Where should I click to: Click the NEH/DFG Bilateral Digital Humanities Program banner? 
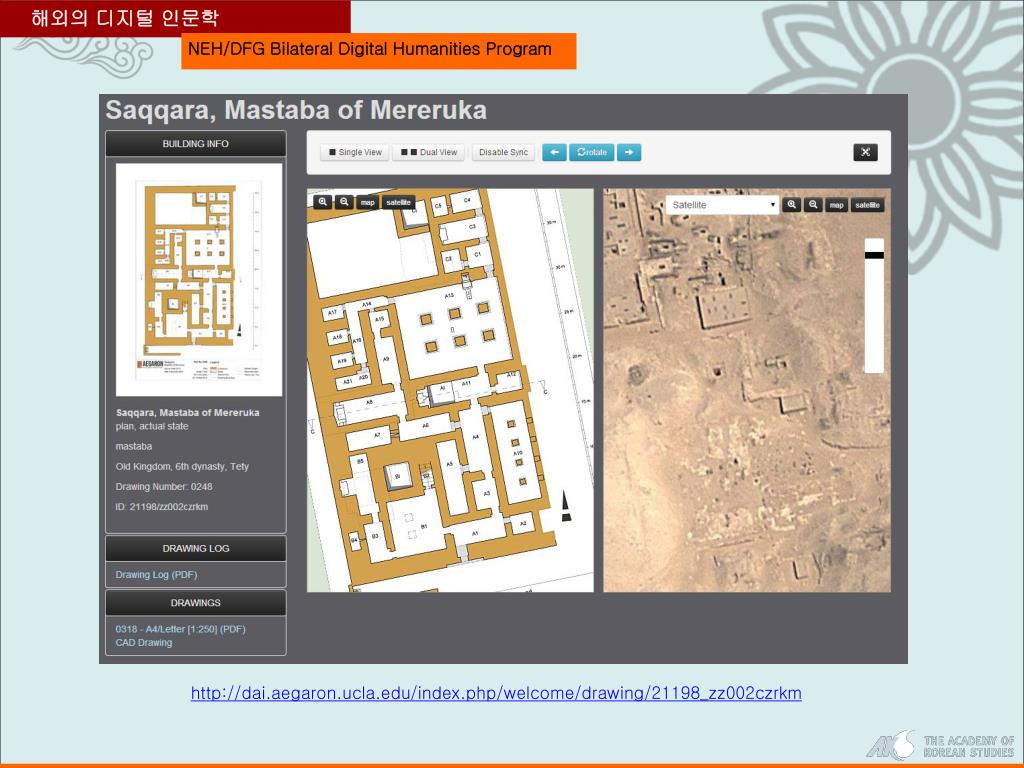point(379,50)
